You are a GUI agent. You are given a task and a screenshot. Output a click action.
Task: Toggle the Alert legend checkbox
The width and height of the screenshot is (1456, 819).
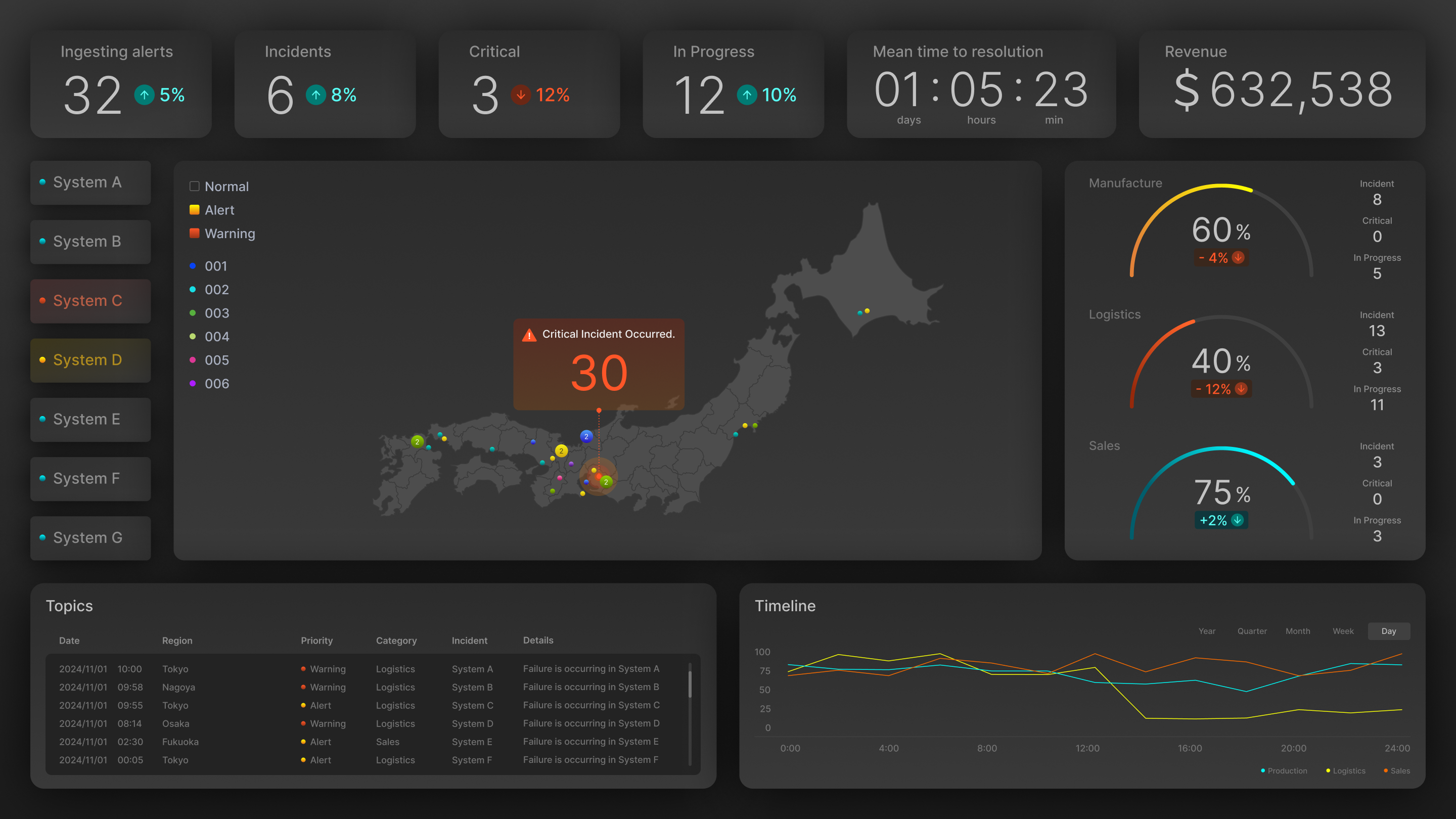click(195, 210)
